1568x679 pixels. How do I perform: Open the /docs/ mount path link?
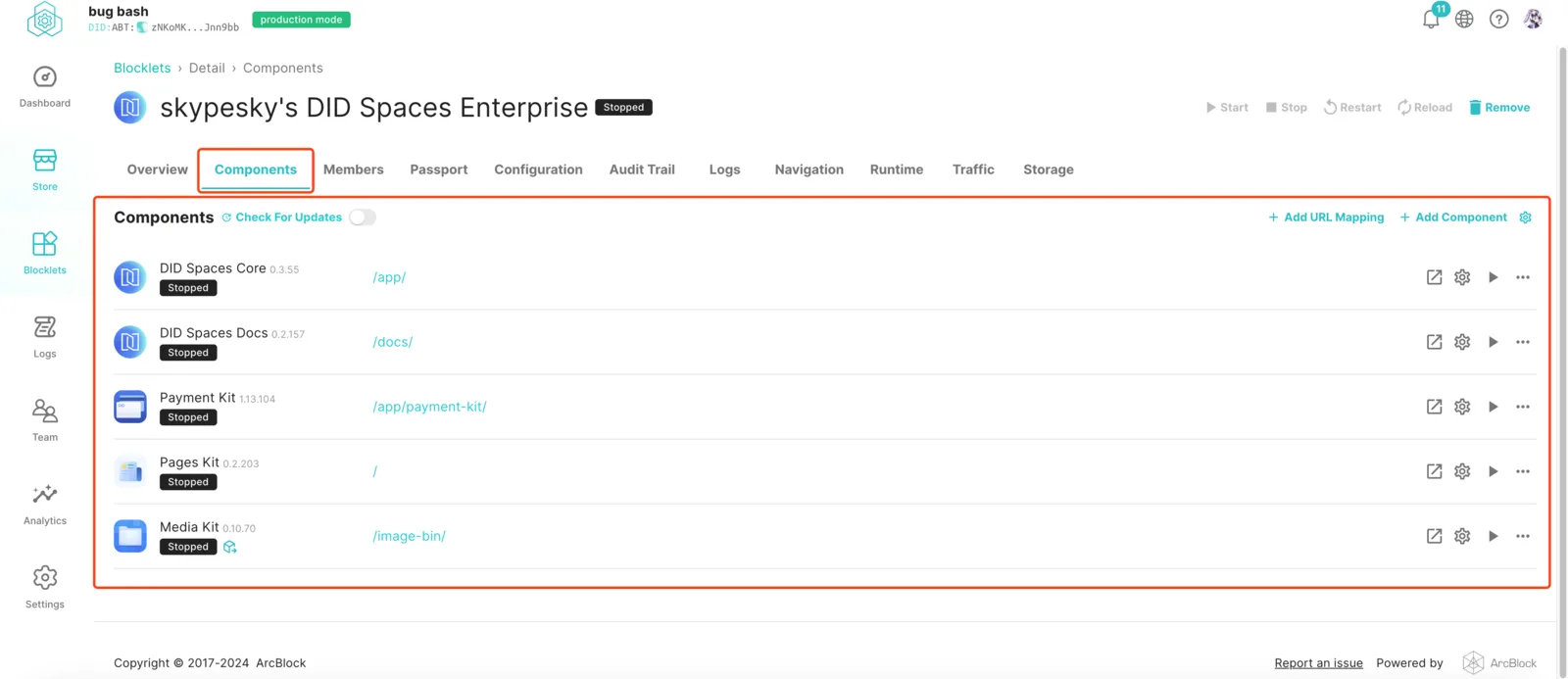pyautogui.click(x=392, y=342)
